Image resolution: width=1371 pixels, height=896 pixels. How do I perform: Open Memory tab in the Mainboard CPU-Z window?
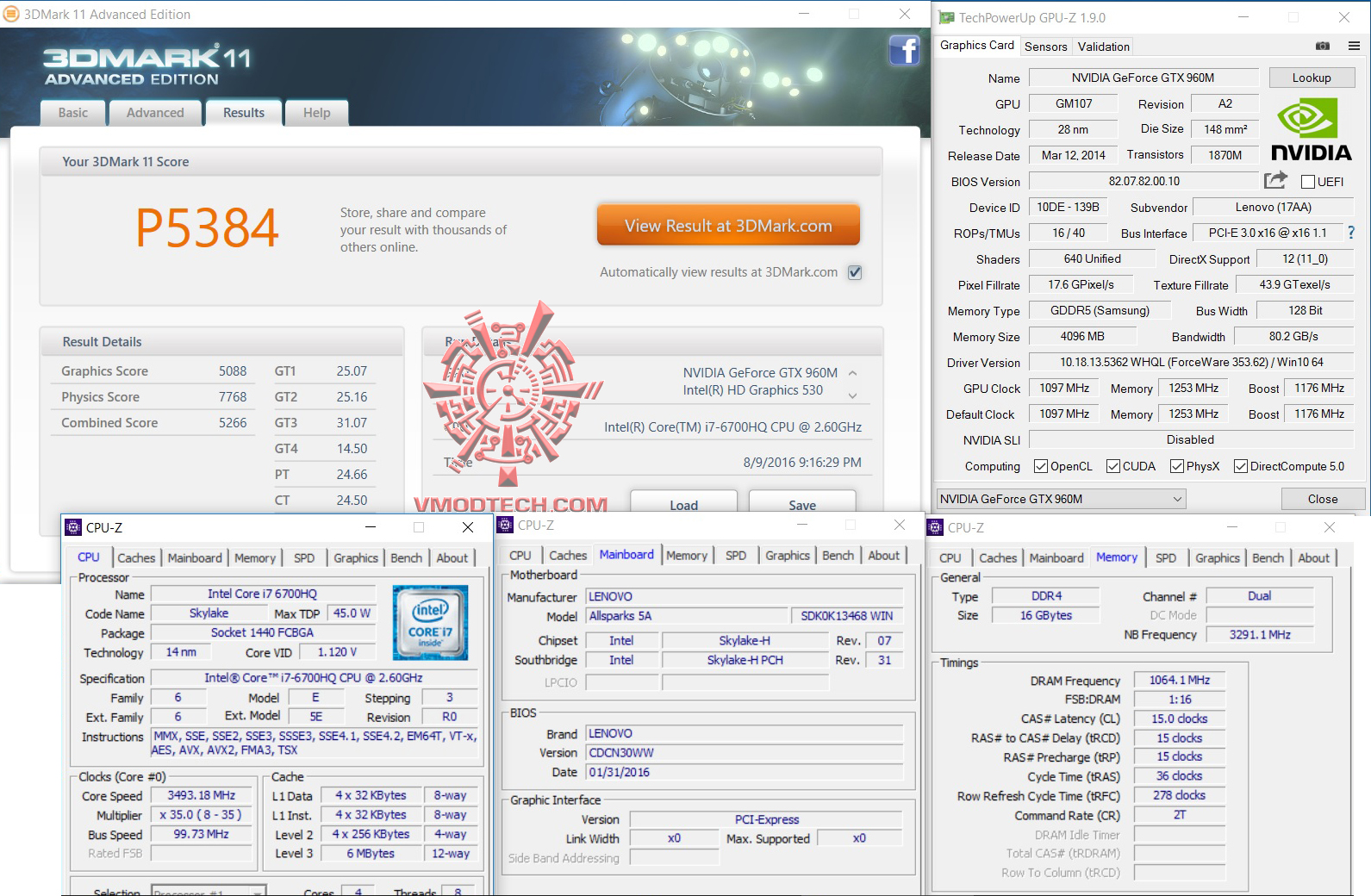687,556
